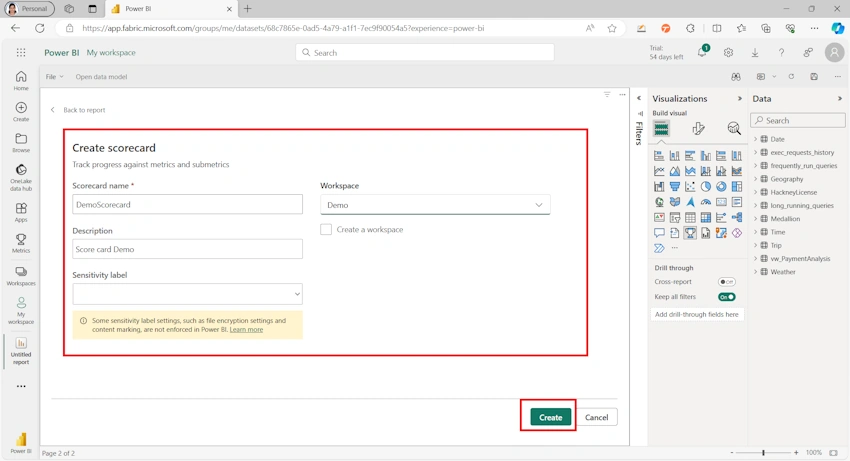The height and width of the screenshot is (461, 850).
Task: Click the green Create button
Action: [x=550, y=417]
